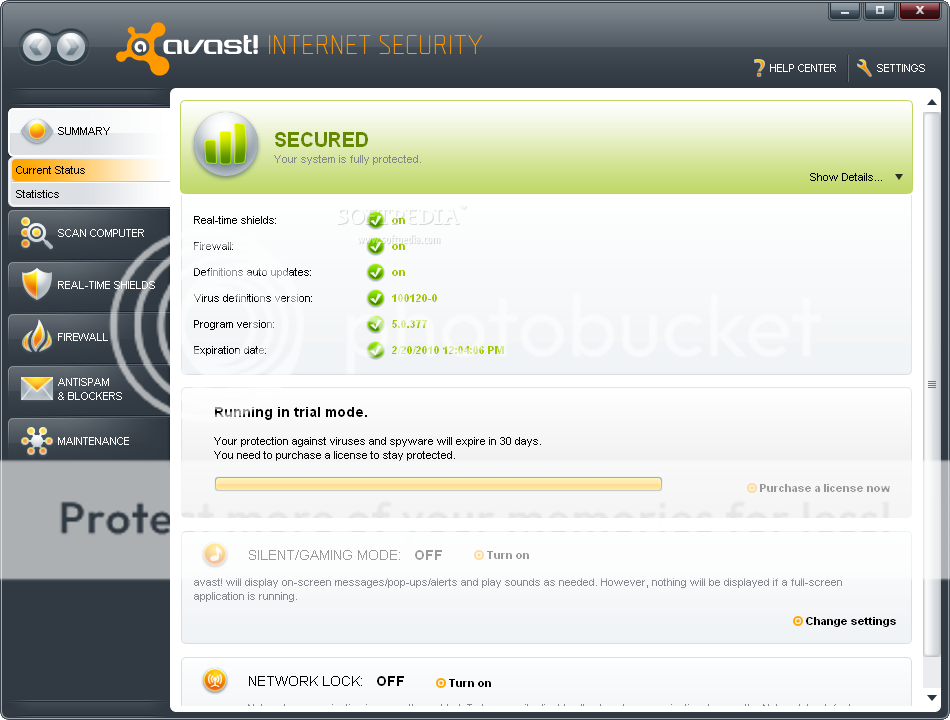Select Statistics sidebar item
Image resolution: width=950 pixels, height=720 pixels.
(x=90, y=194)
